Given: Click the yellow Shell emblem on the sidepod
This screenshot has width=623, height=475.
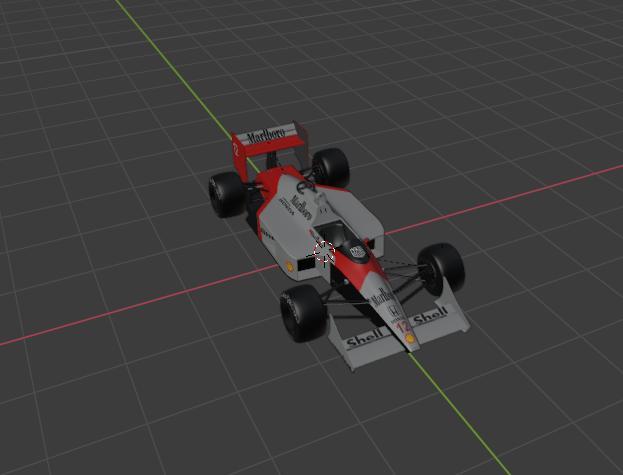Looking at the screenshot, I should [x=290, y=266].
